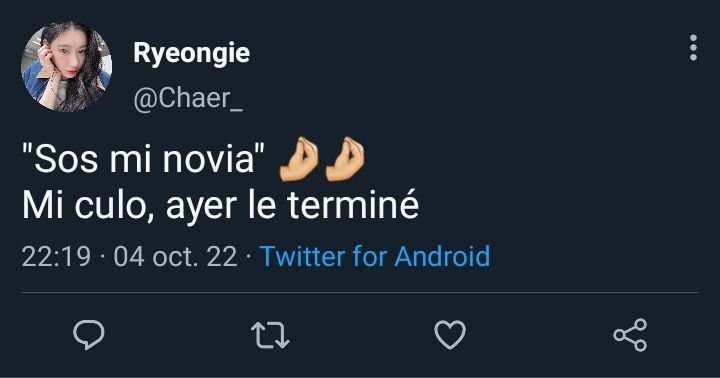Click the word "culo" in the tweet
This screenshot has height=378, width=720.
point(114,206)
